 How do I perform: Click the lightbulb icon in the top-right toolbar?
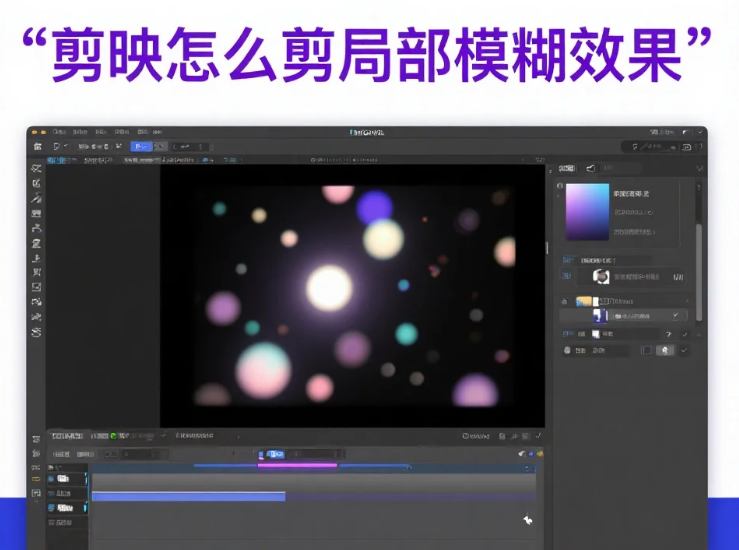pos(635,147)
